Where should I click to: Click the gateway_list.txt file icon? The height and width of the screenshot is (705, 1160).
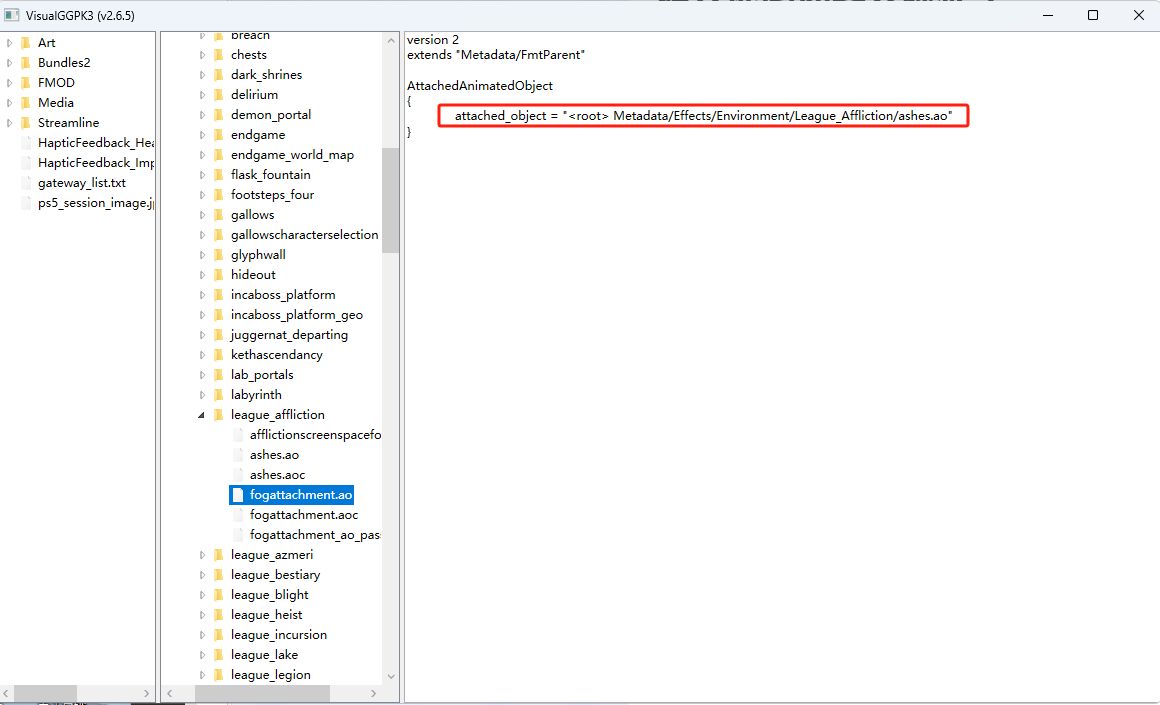(x=27, y=183)
